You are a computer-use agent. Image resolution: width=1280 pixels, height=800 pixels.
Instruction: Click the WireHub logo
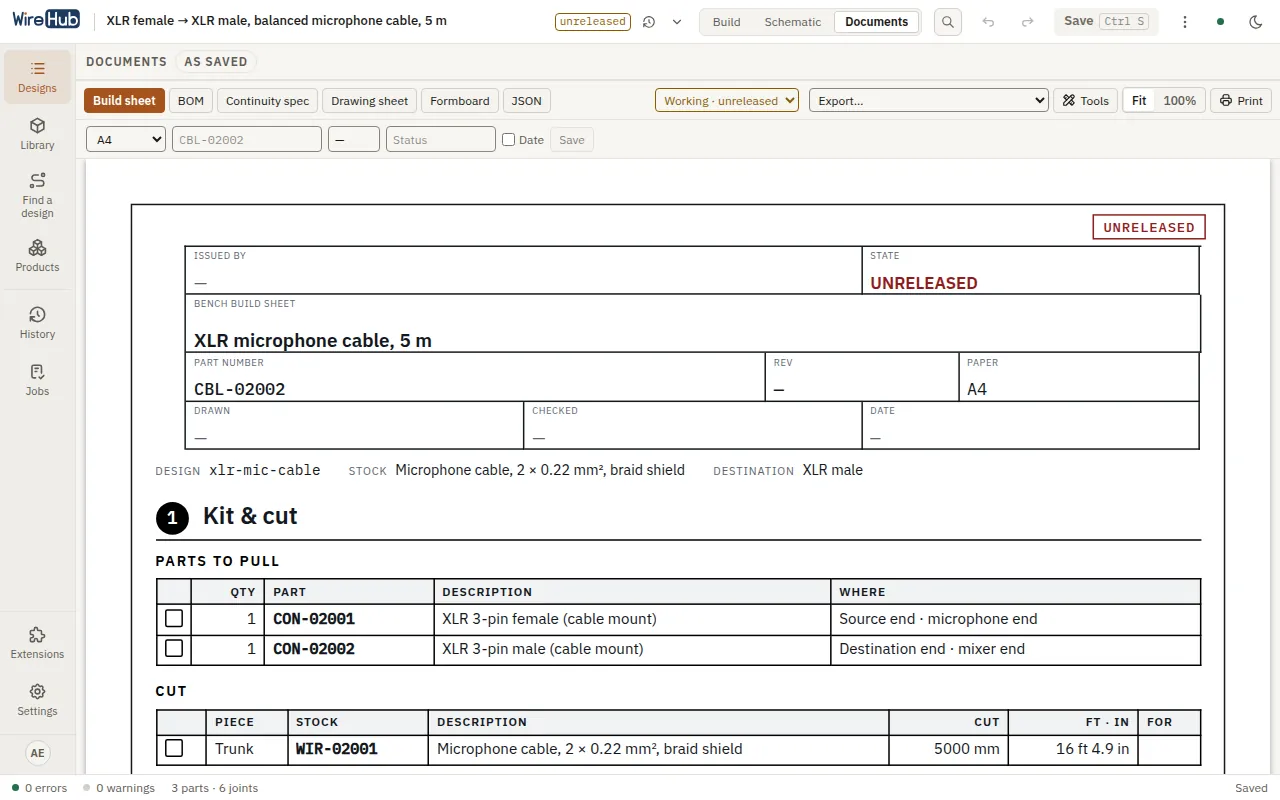(x=46, y=20)
